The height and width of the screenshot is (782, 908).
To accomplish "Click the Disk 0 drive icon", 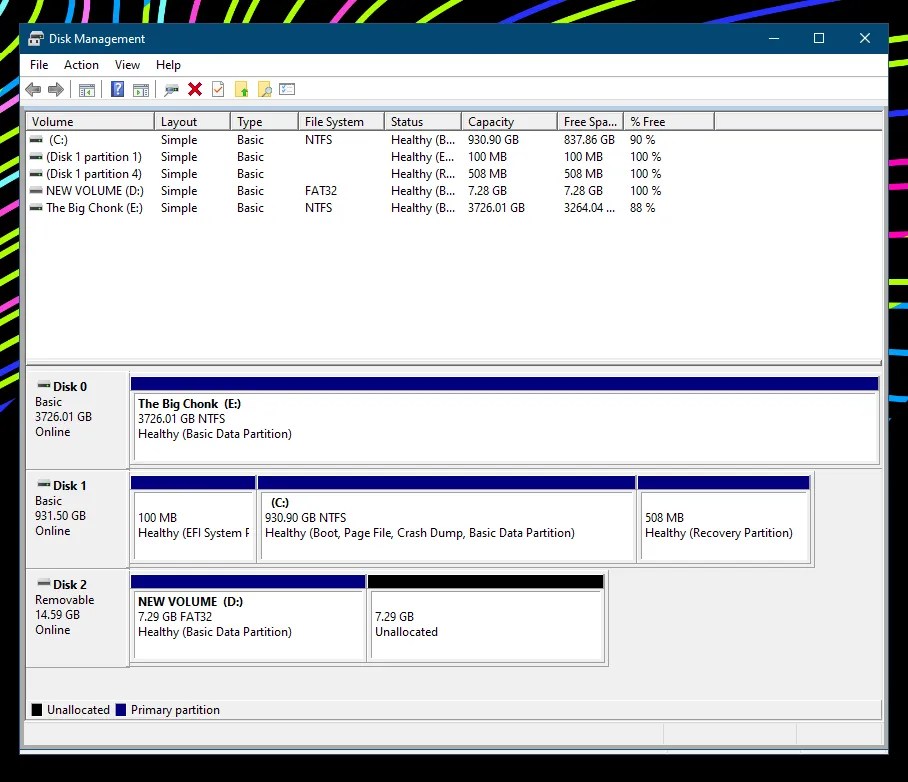I will point(43,385).
